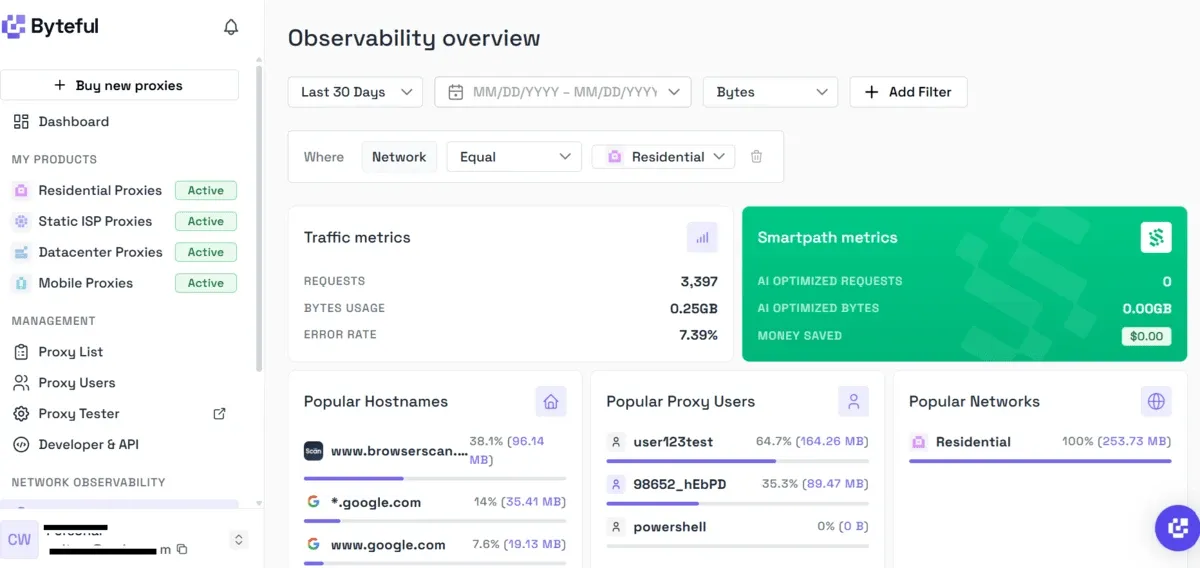Image resolution: width=1200 pixels, height=568 pixels.
Task: Click www.google.com hostname row
Action: pyautogui.click(x=435, y=549)
